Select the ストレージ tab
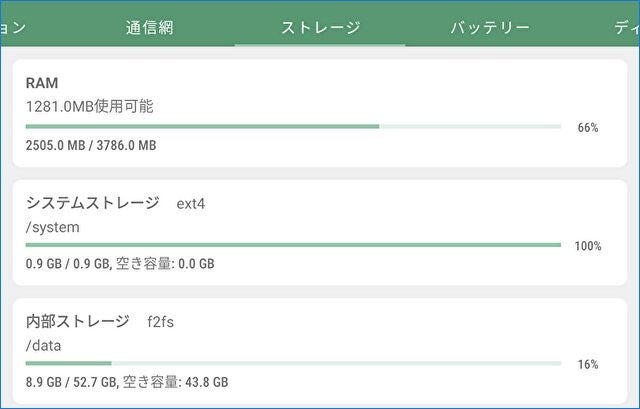Screen dimensions: 640x409 tap(320, 27)
